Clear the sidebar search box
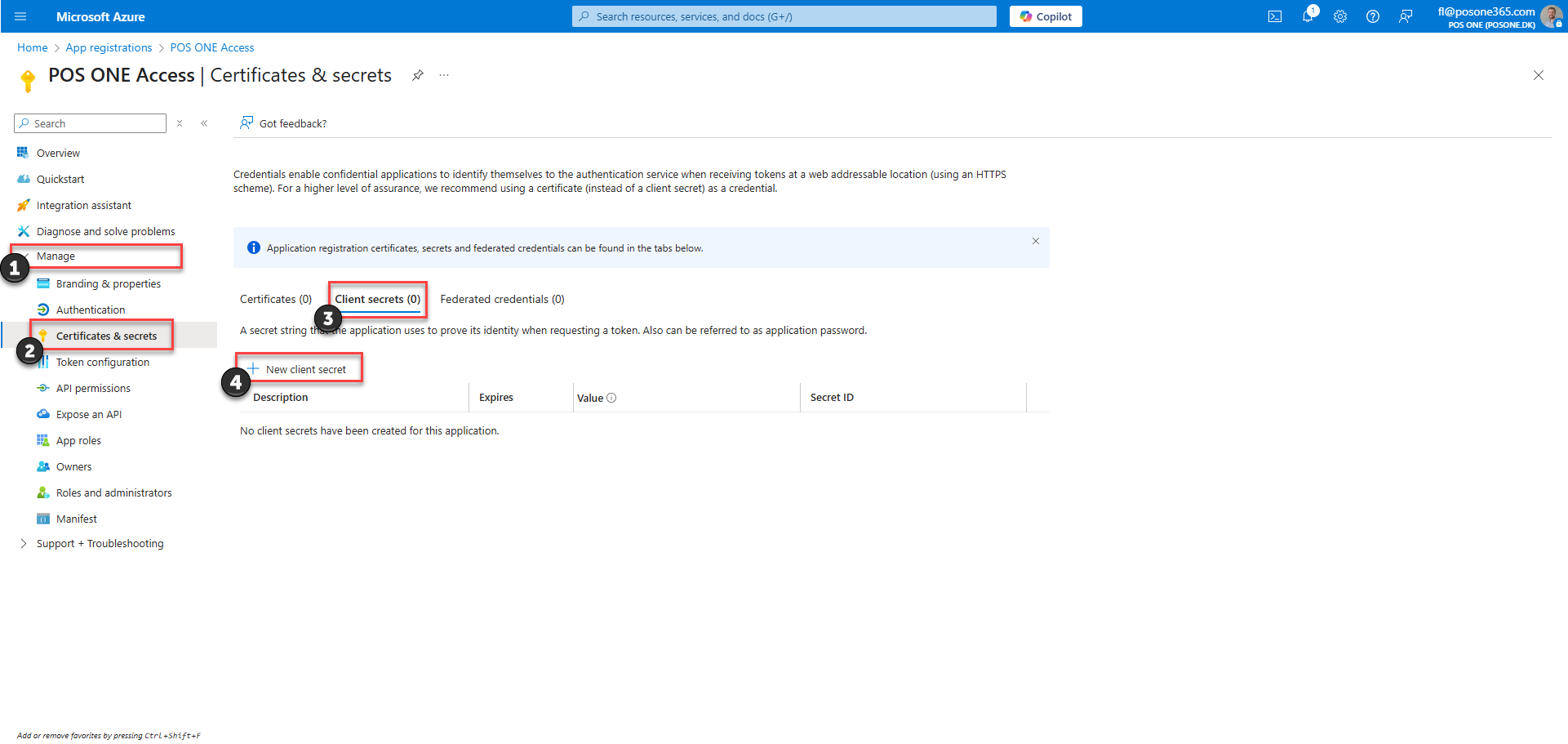This screenshot has height=744, width=1568. 180,123
